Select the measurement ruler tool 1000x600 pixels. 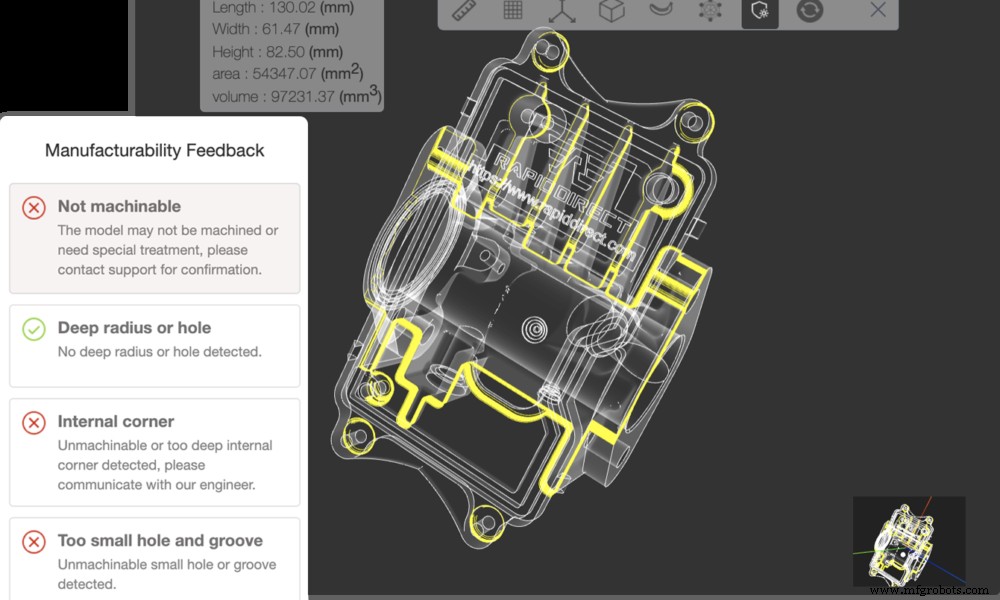(x=462, y=12)
